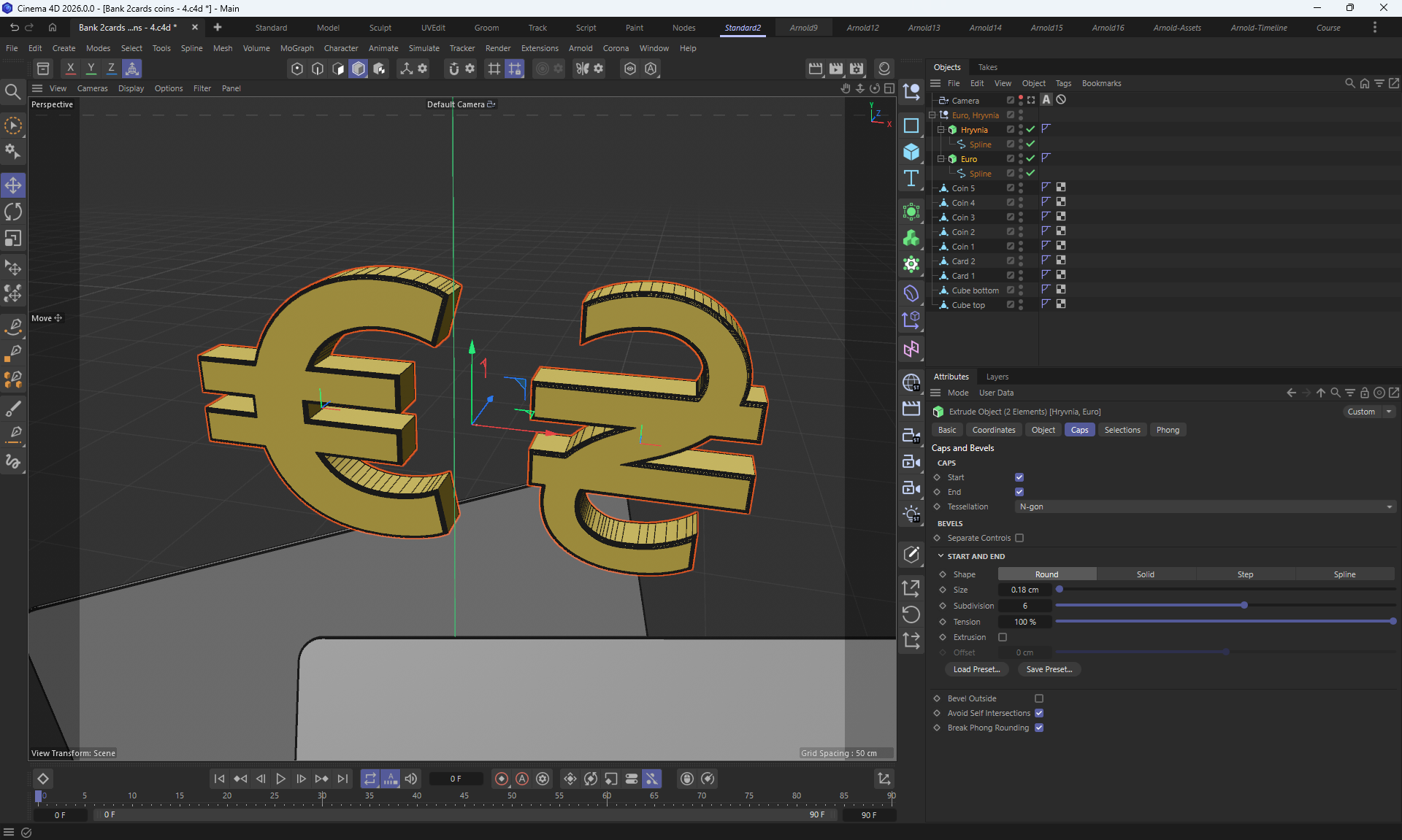Image resolution: width=1402 pixels, height=840 pixels.
Task: Open the Tessellation N-gon dropdown
Action: tap(1205, 506)
